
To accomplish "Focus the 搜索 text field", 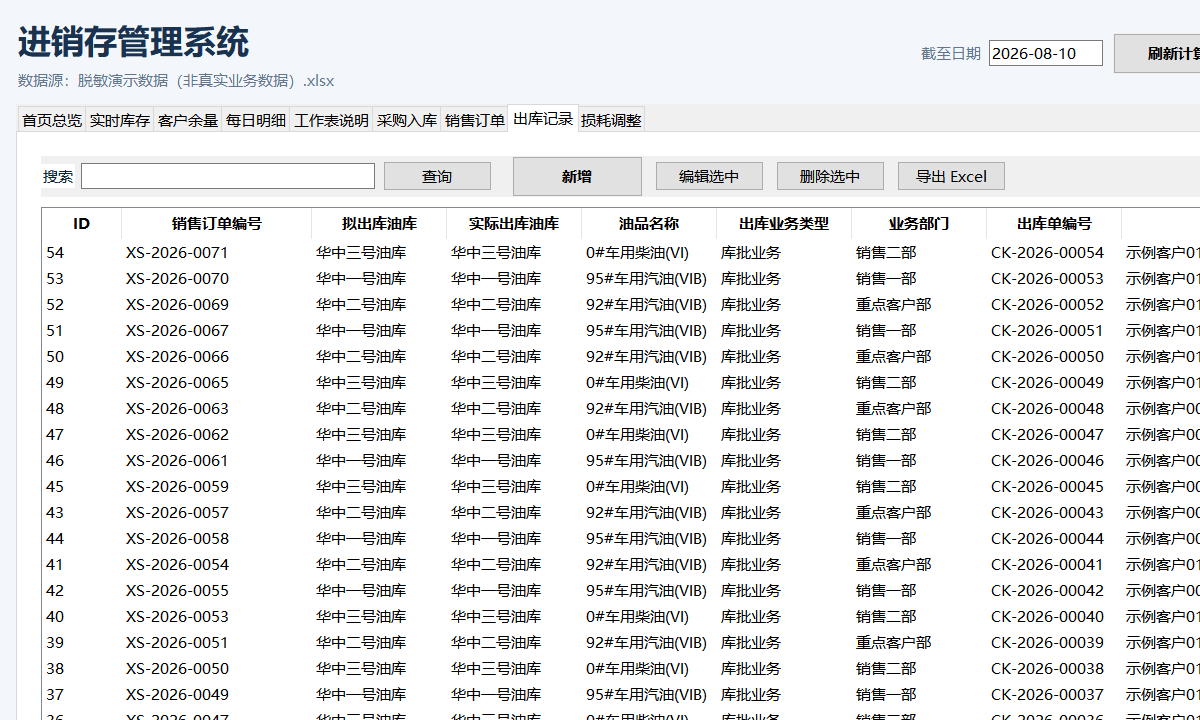I will coord(228,176).
